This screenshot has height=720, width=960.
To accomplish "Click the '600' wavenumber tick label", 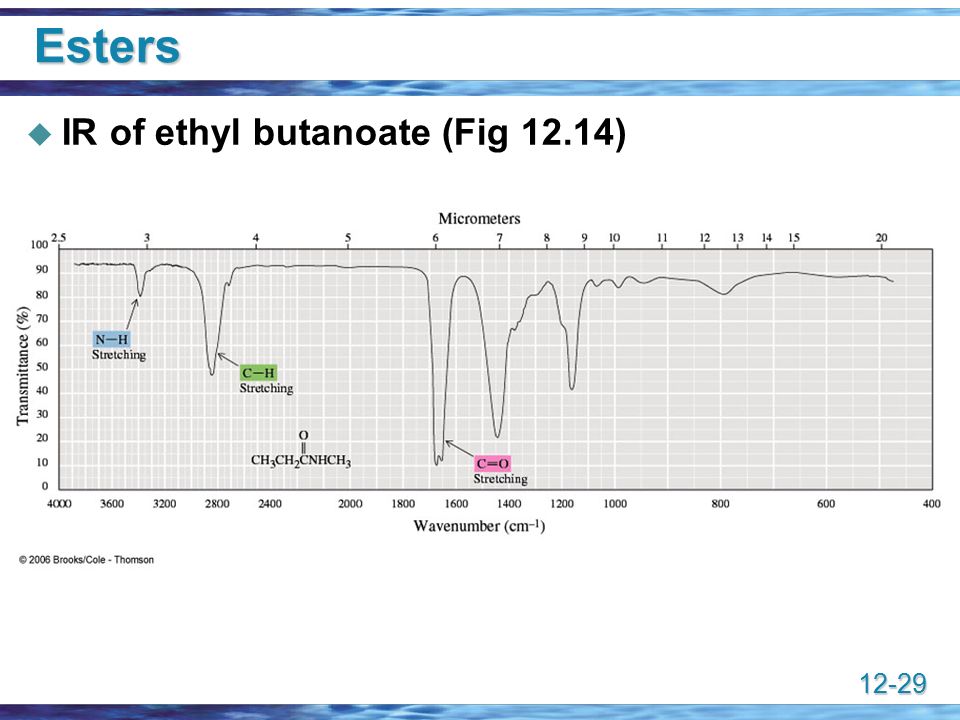I will (x=826, y=504).
